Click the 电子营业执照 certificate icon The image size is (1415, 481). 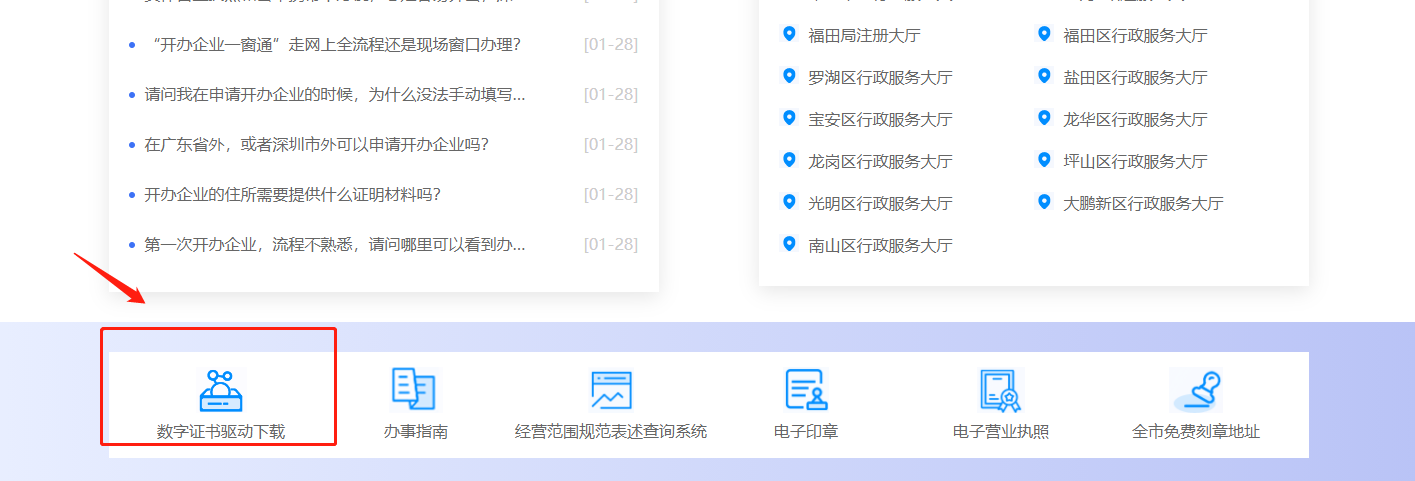[1000, 389]
